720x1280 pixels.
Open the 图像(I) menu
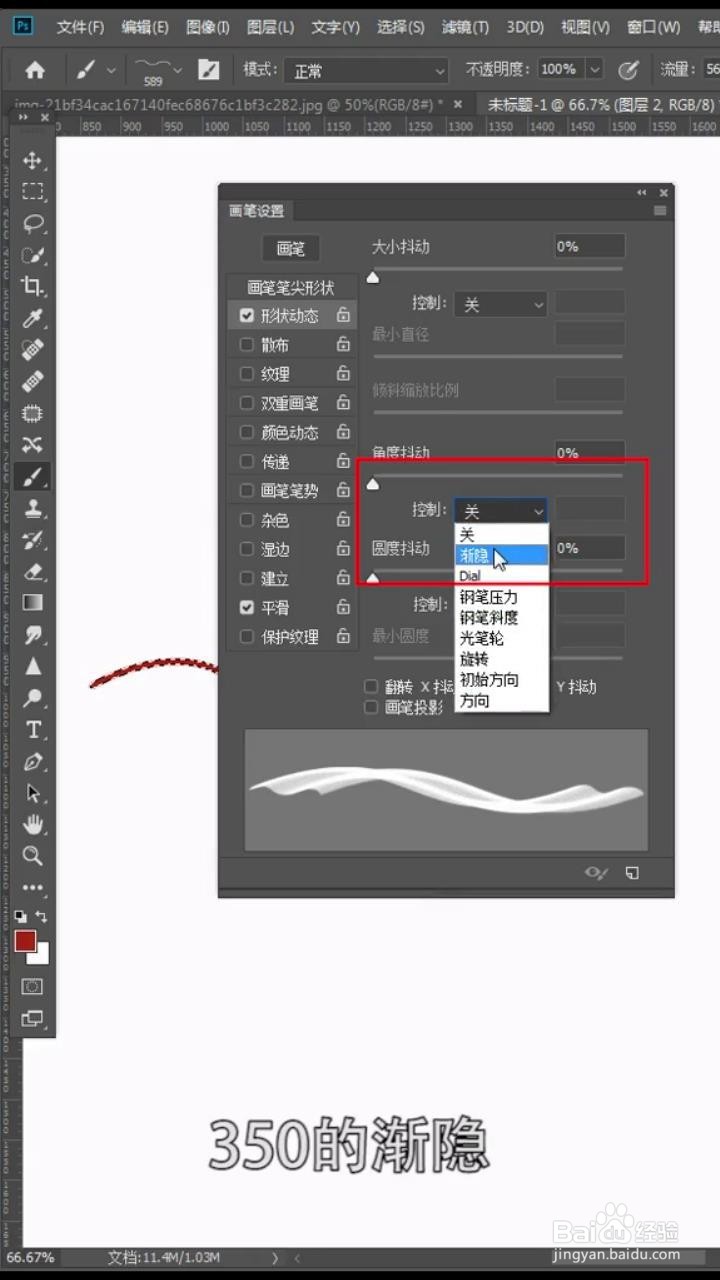[x=208, y=27]
